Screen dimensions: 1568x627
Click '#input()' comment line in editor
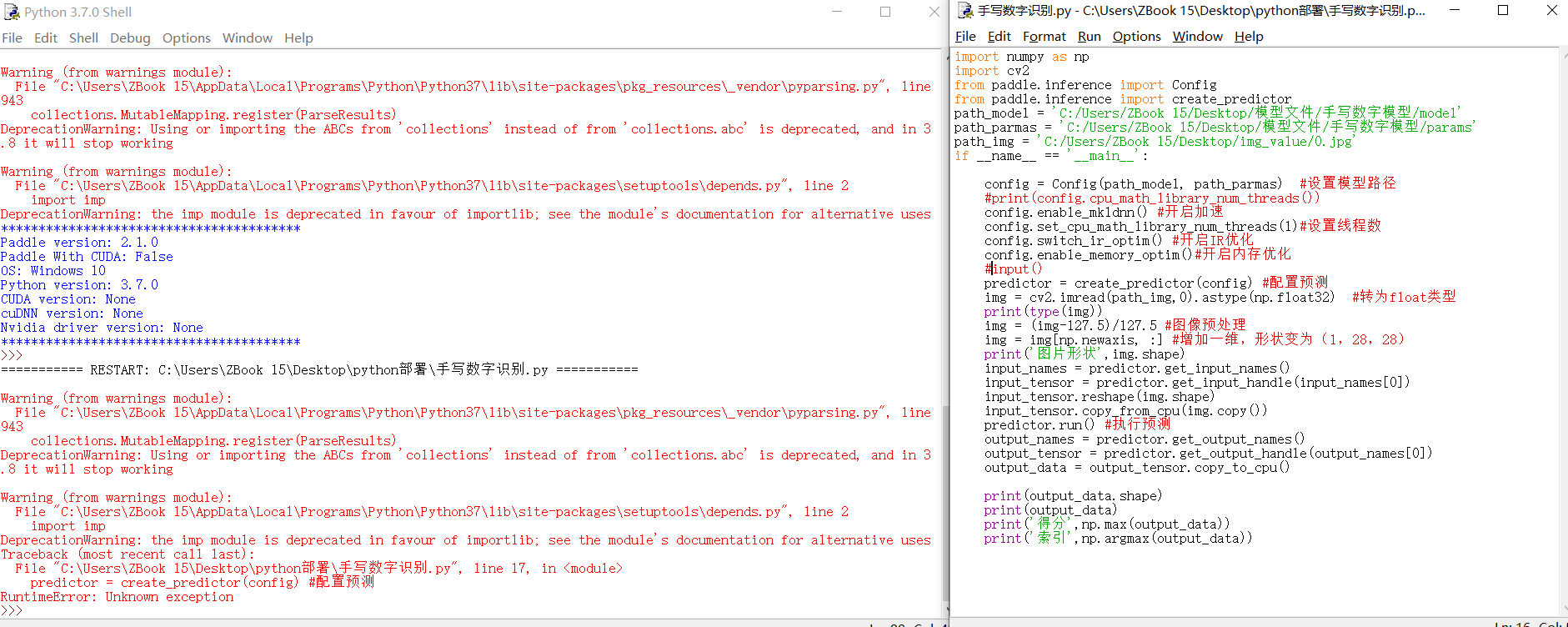point(1013,268)
